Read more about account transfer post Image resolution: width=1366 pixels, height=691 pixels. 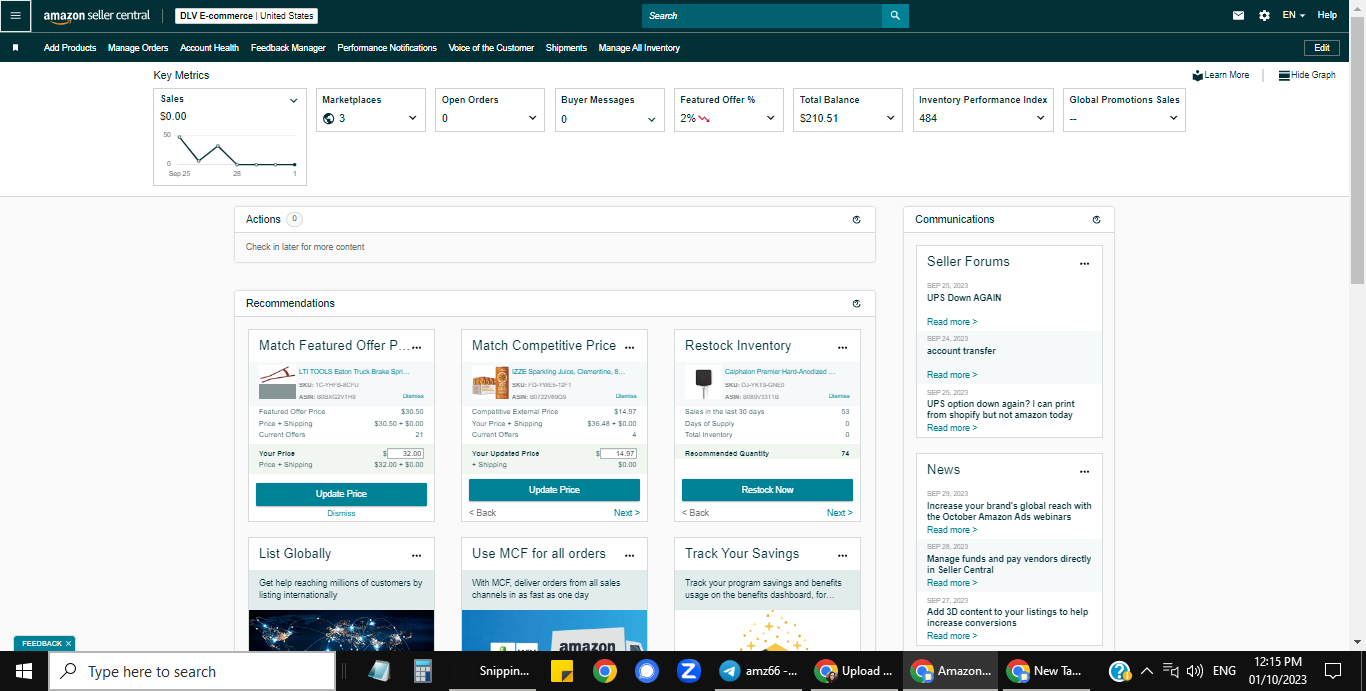(x=951, y=375)
